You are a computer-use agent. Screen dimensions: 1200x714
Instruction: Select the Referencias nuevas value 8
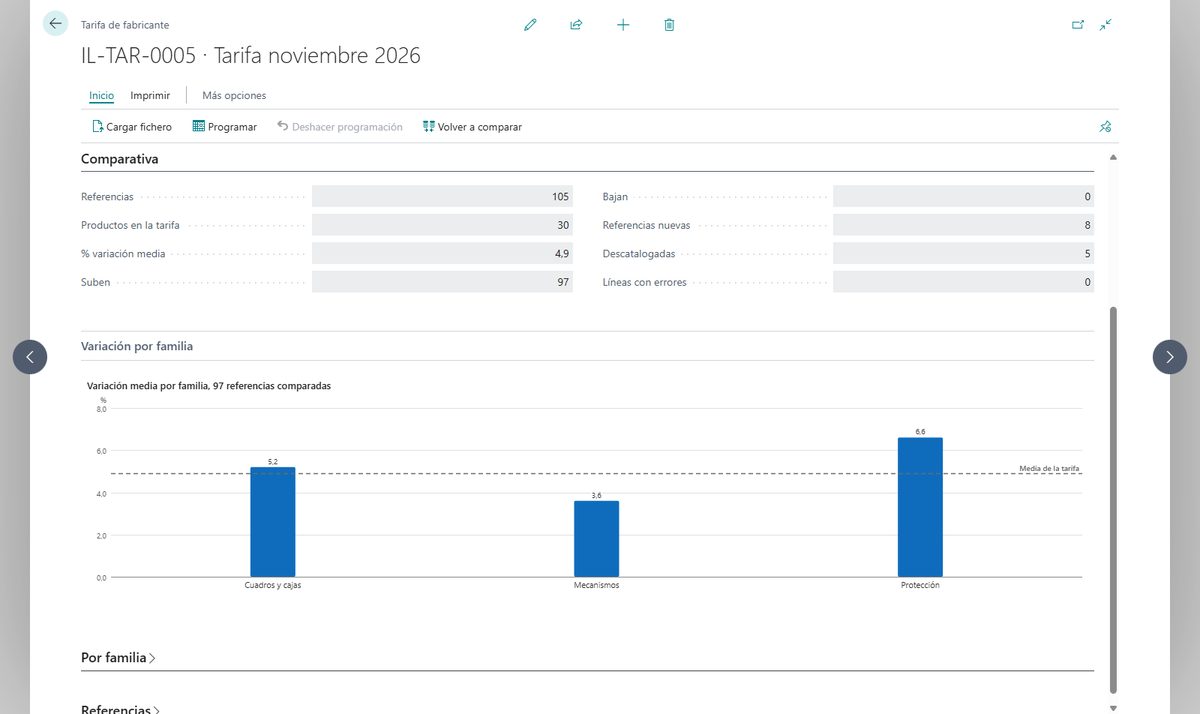tap(963, 225)
